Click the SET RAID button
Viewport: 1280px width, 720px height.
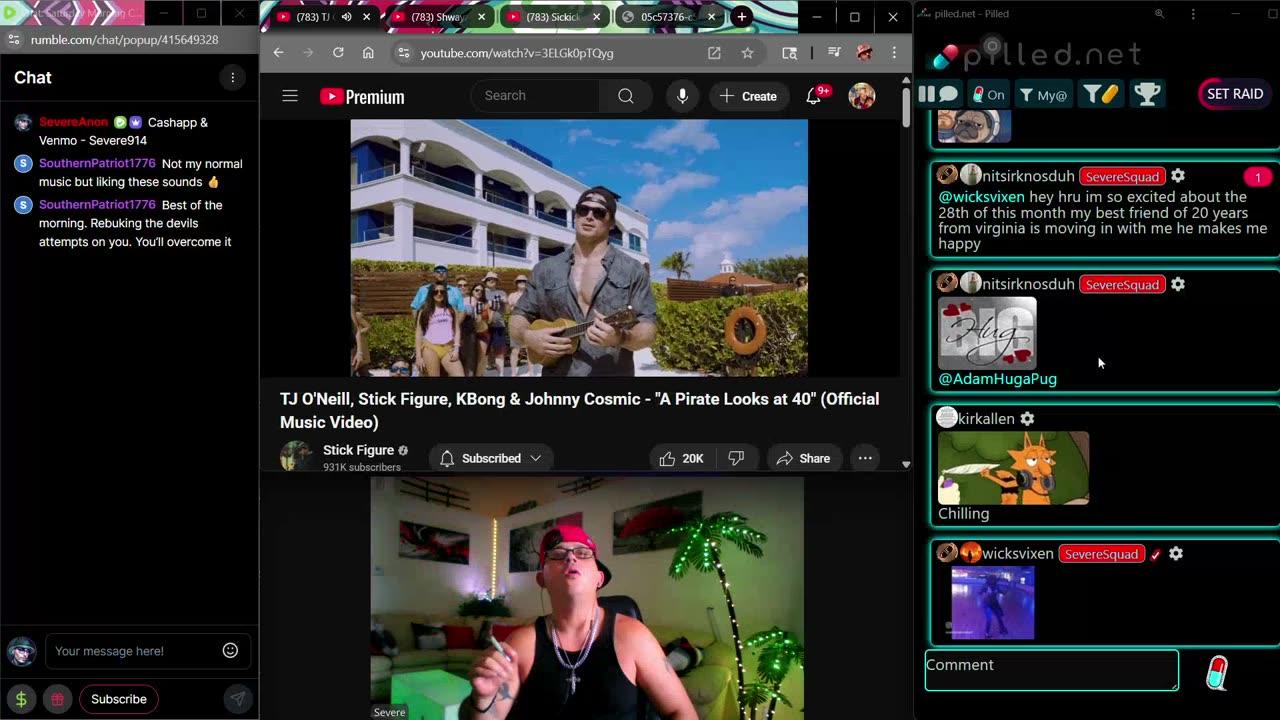pyautogui.click(x=1234, y=94)
